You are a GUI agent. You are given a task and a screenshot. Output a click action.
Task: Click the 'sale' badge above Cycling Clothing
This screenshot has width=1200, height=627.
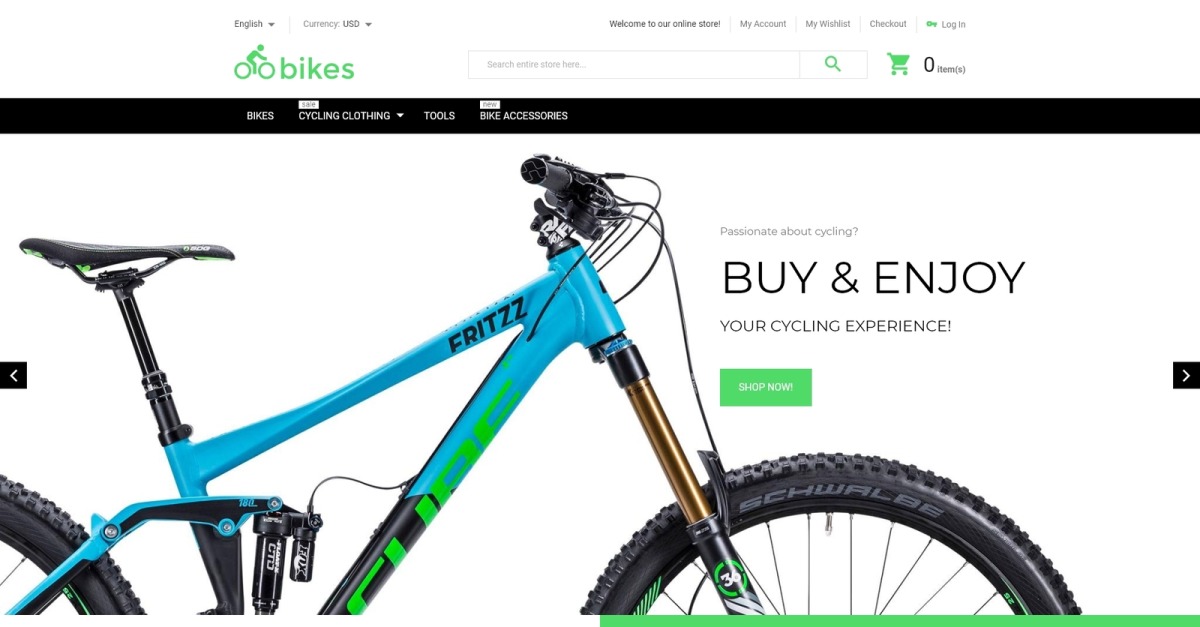(308, 104)
